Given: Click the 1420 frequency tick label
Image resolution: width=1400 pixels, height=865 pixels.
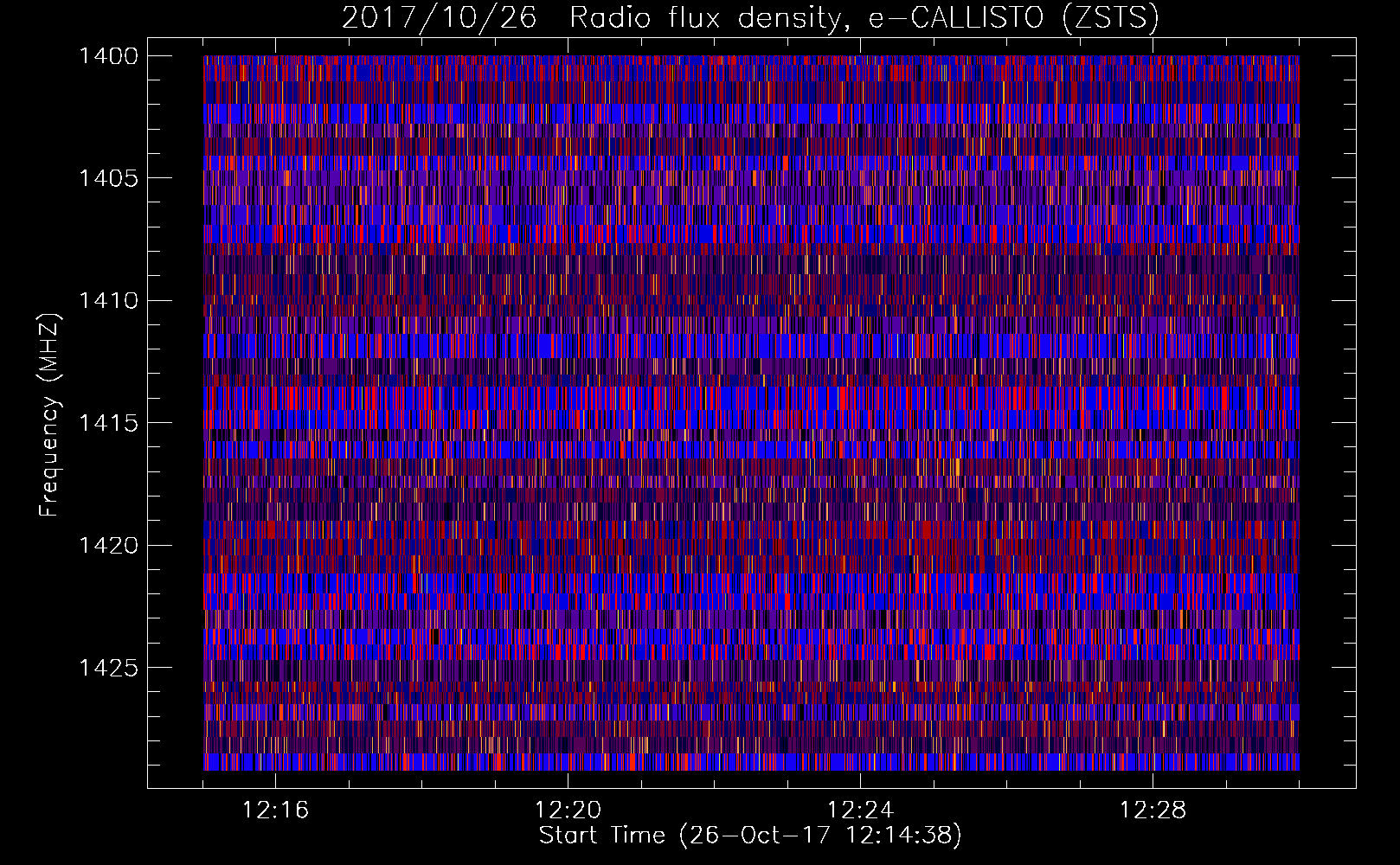Looking at the screenshot, I should pos(108,546).
